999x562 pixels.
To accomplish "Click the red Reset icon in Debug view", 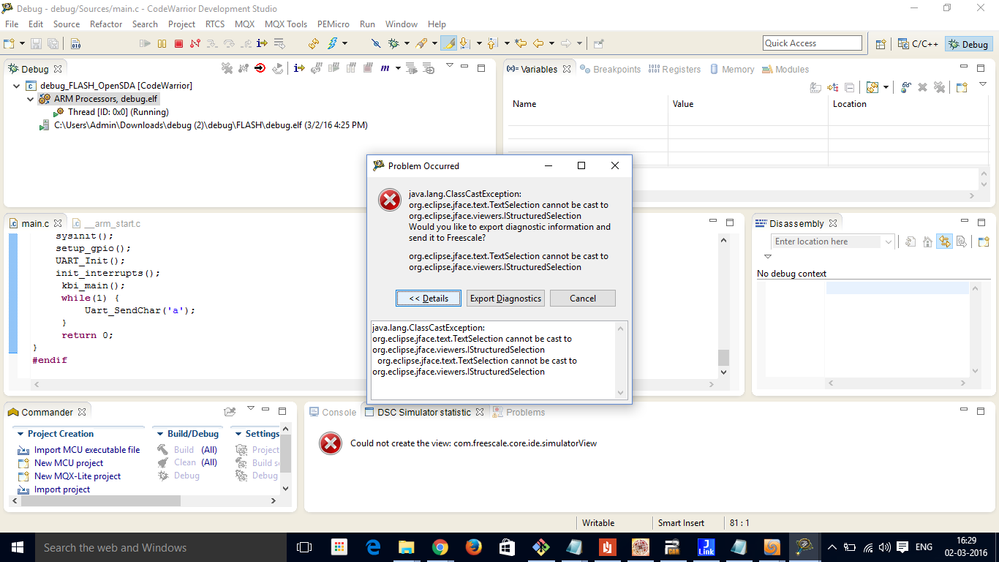I will tap(260, 68).
